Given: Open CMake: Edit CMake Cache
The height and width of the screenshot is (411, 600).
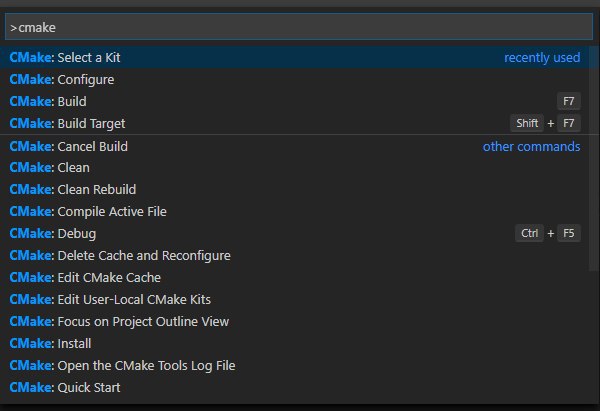Looking at the screenshot, I should tap(295, 277).
